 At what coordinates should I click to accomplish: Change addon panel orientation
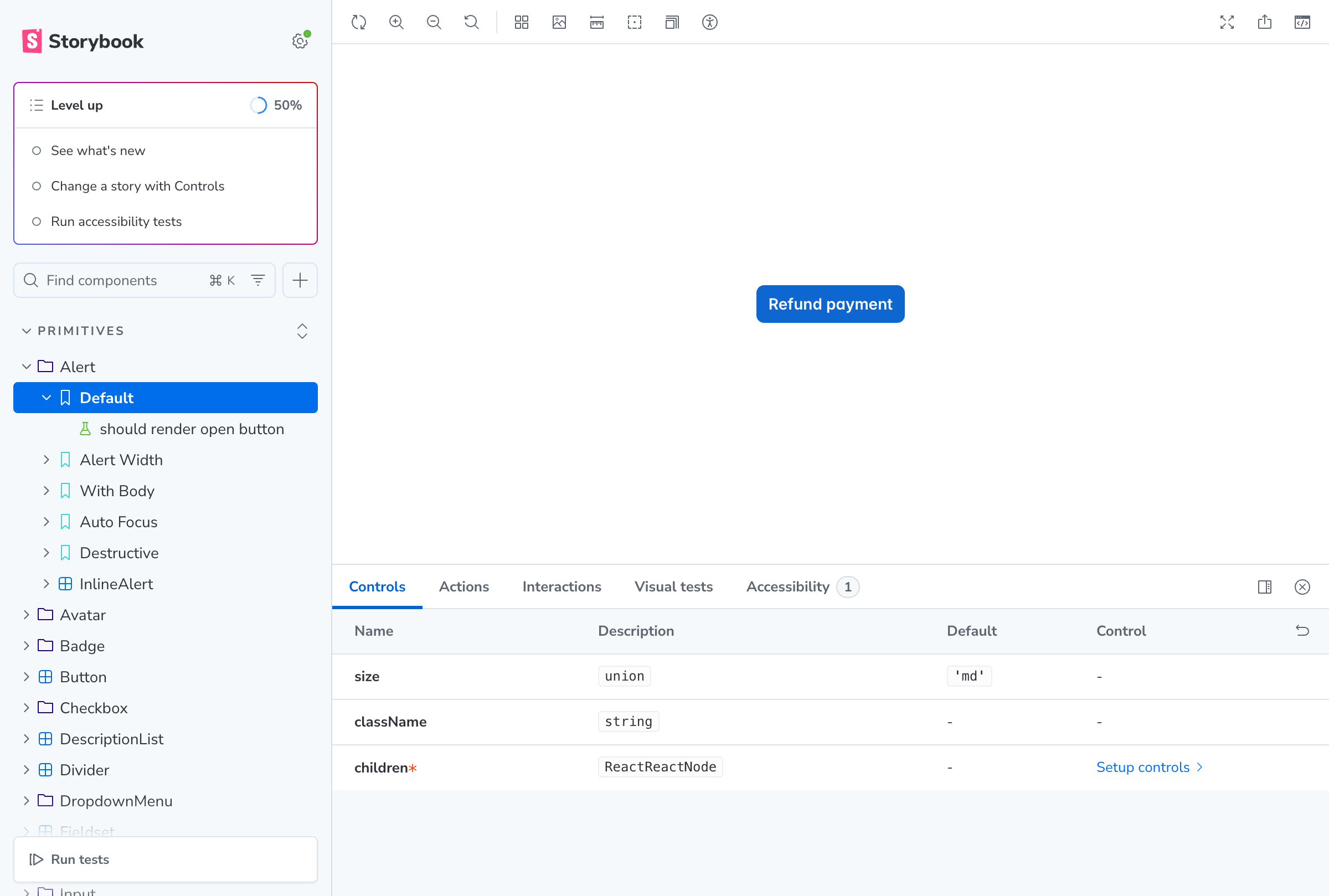[x=1264, y=587]
